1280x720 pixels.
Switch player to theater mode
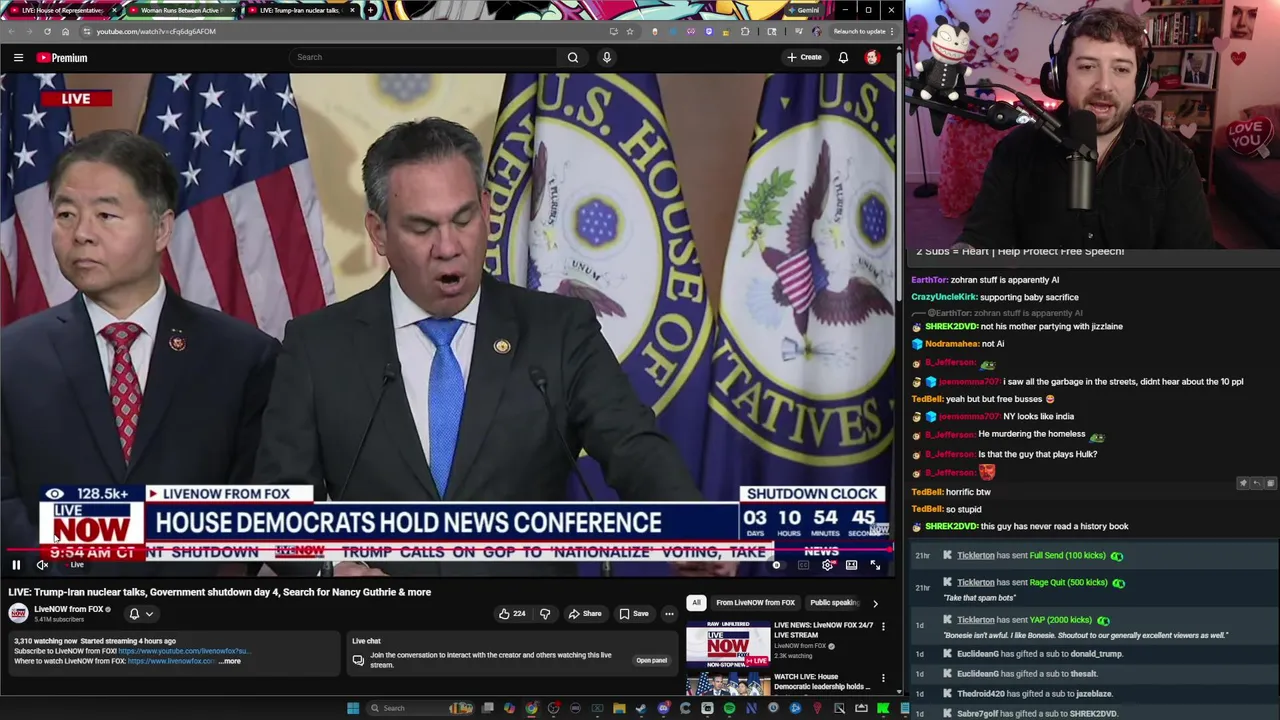point(851,565)
